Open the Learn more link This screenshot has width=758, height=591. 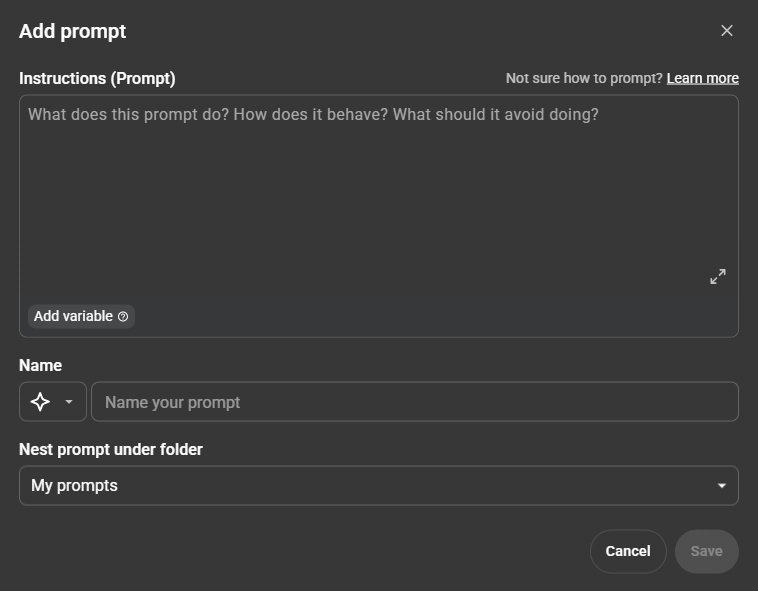coord(702,78)
